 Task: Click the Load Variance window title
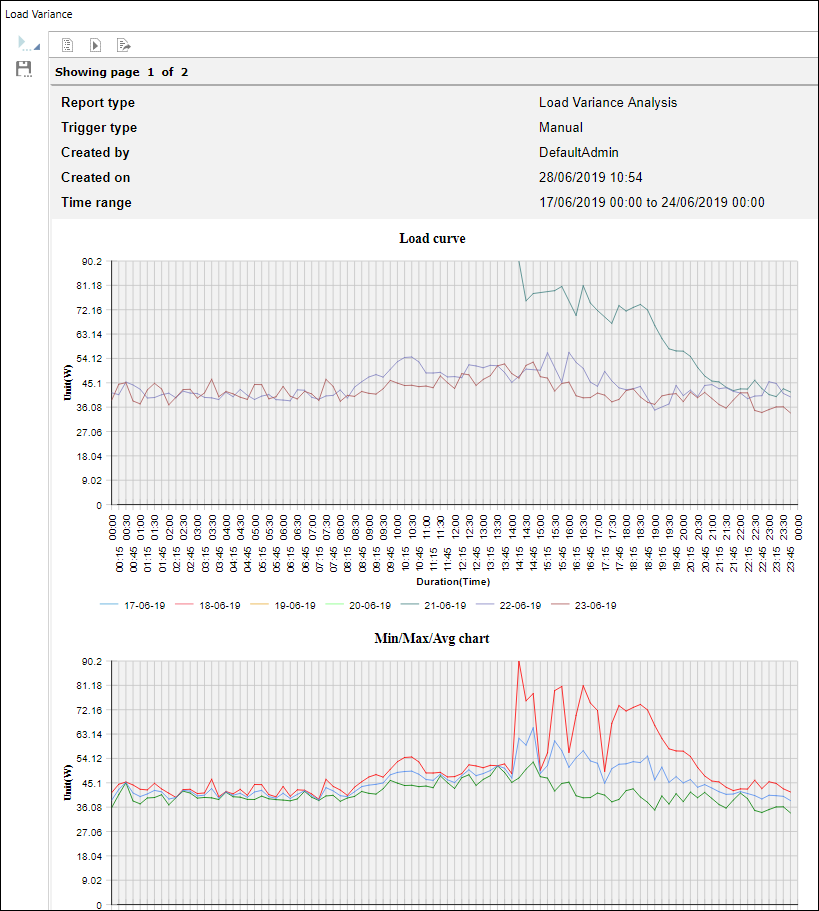coord(39,15)
